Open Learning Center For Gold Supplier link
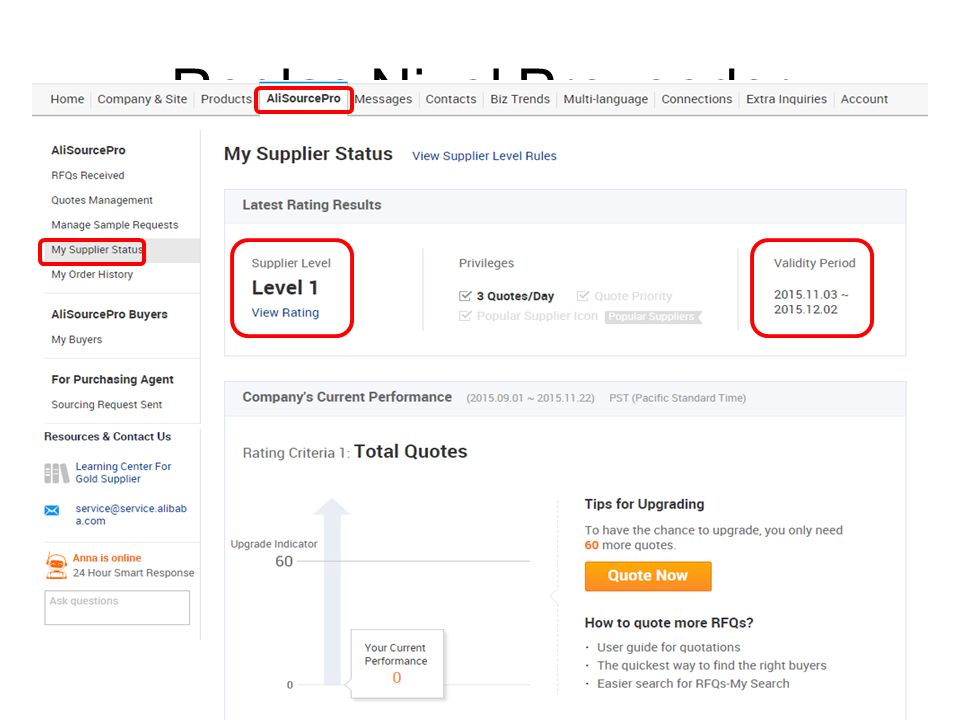 pos(123,473)
